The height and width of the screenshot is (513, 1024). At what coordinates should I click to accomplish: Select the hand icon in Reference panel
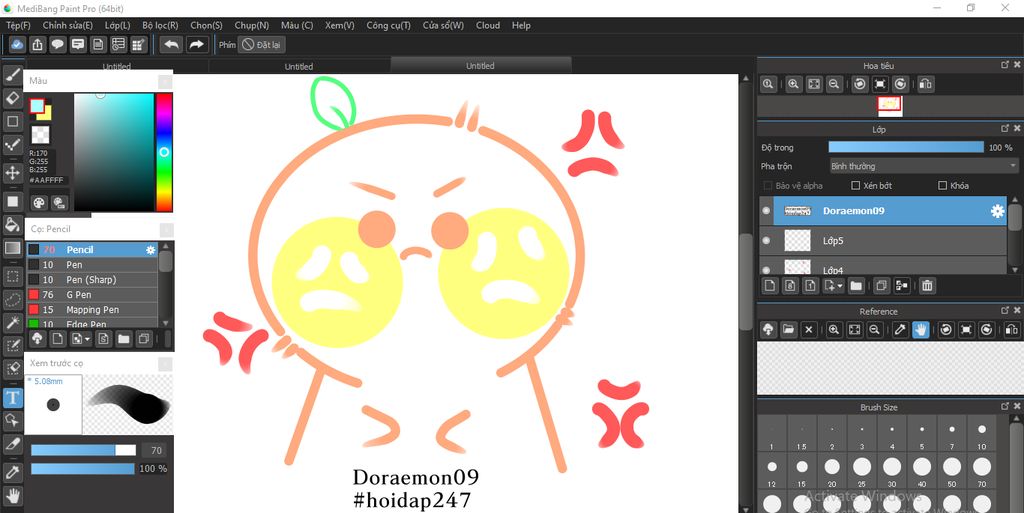click(x=921, y=330)
